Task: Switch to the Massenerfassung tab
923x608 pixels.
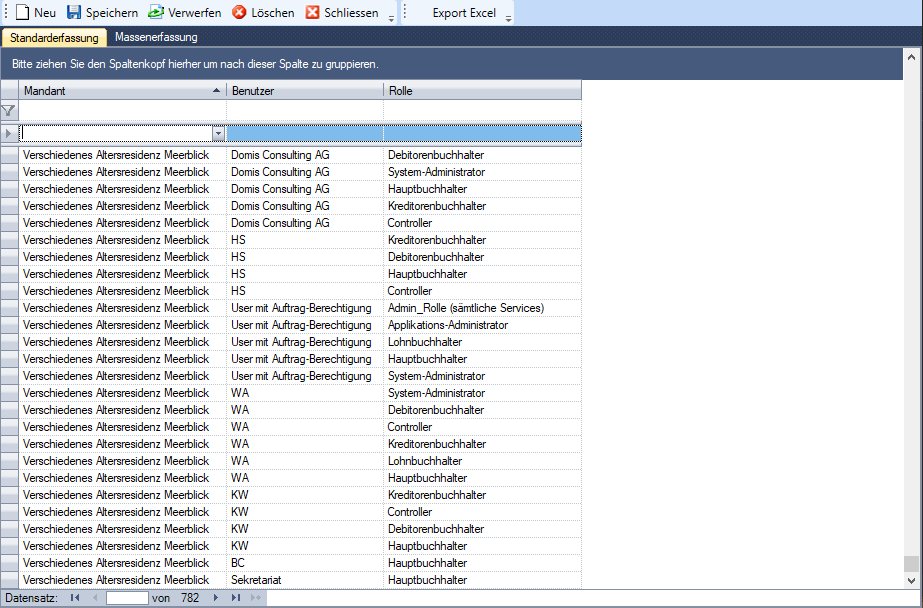Action: 156,37
